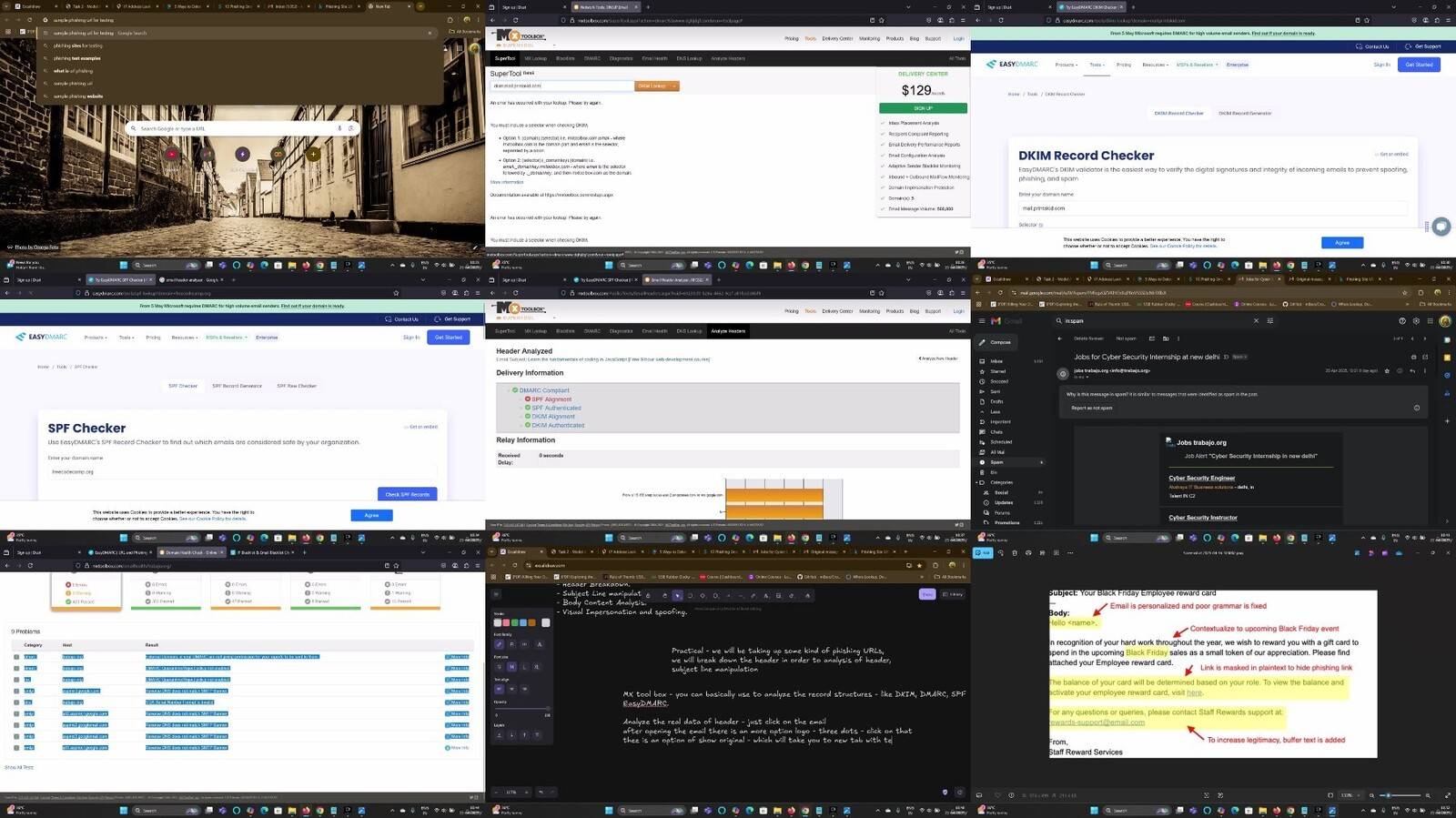Set Excalidraw font size to Small
Image resolution: width=1456 pixels, height=818 pixels.
499,667
